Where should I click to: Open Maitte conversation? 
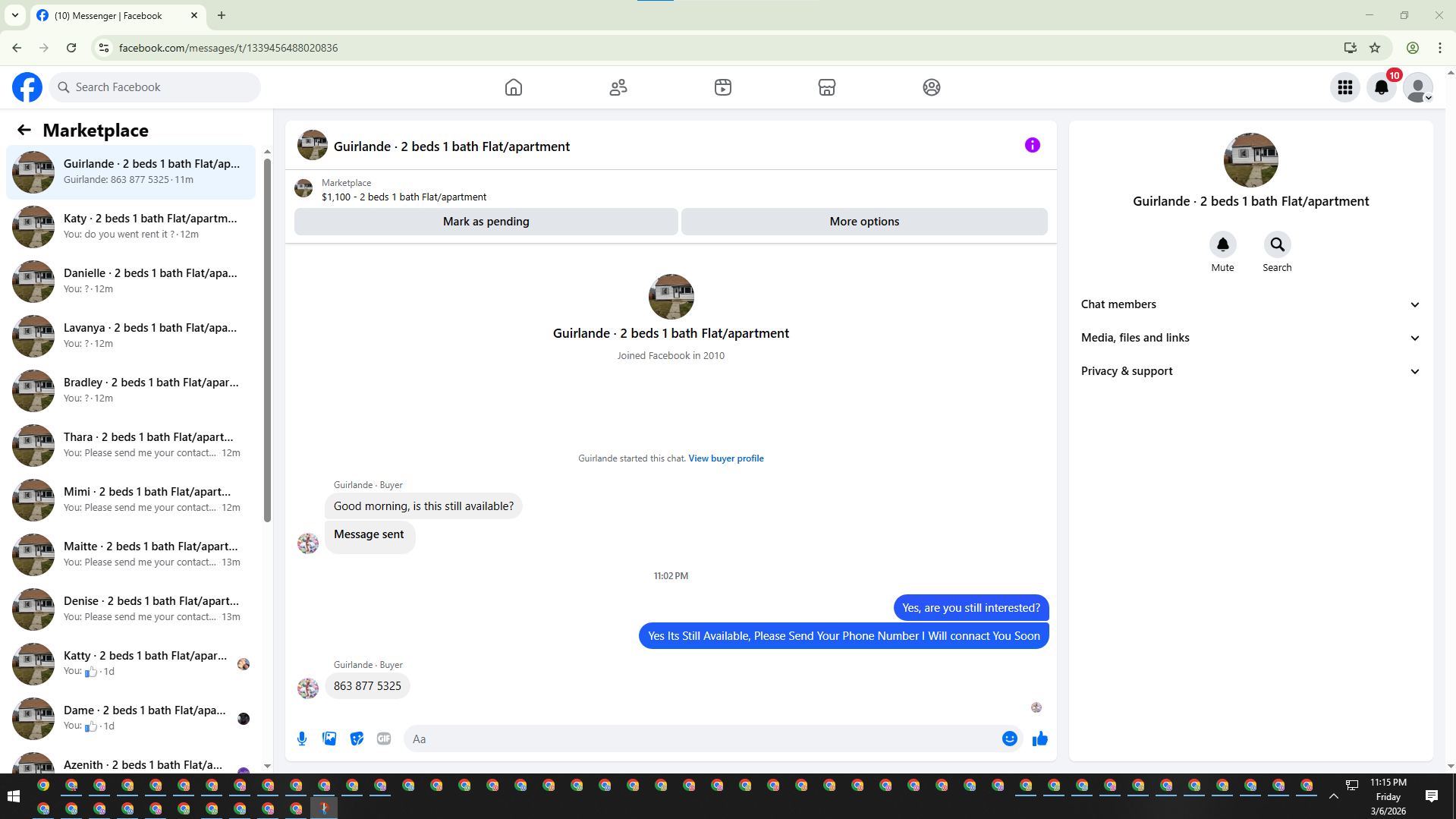[x=131, y=554]
